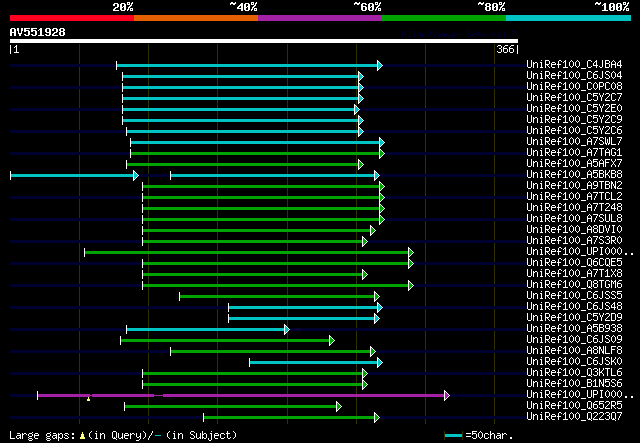Click the green ~80% legend segment
This screenshot has width=640, height=443.
444,18
